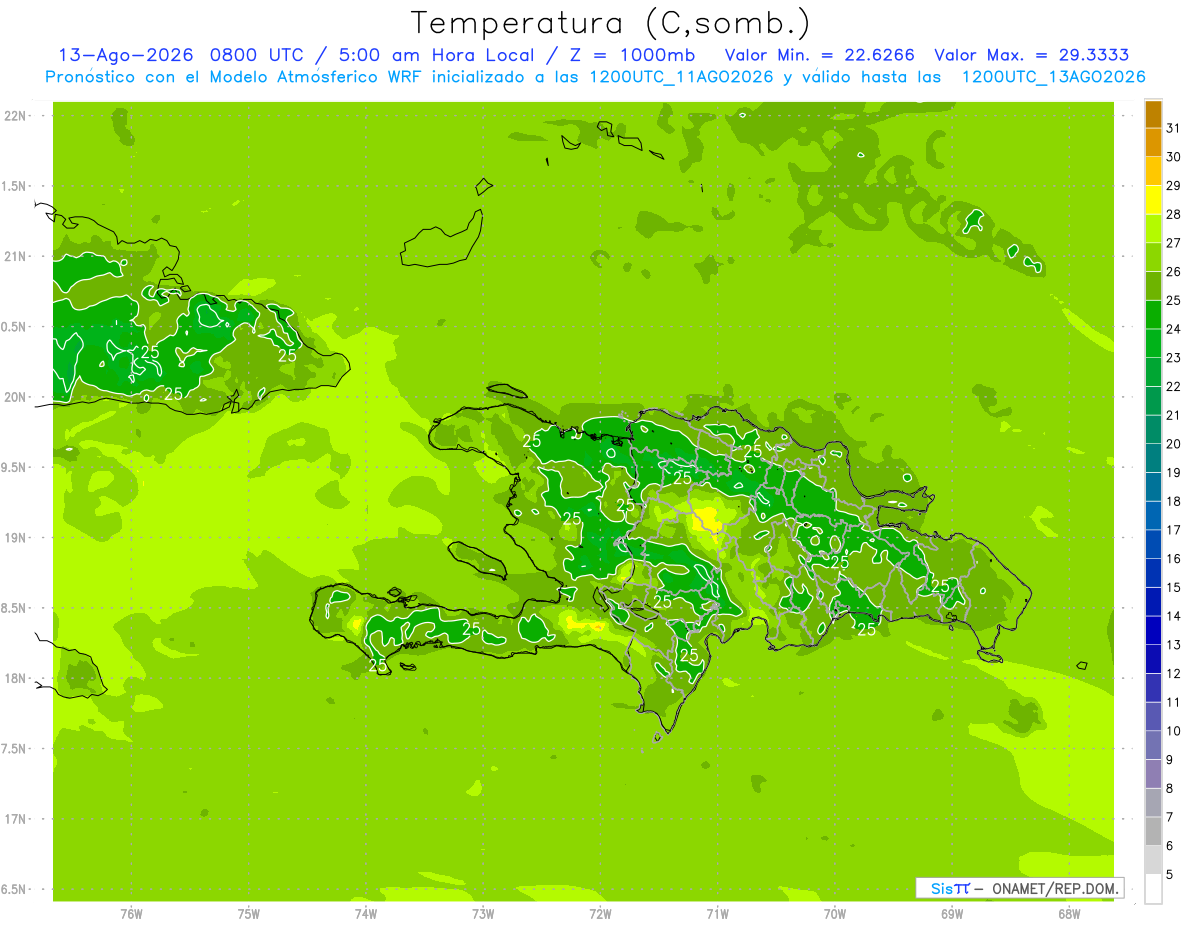Click the 22N latitude axis label
The height and width of the screenshot is (927, 1200).
coord(15,116)
